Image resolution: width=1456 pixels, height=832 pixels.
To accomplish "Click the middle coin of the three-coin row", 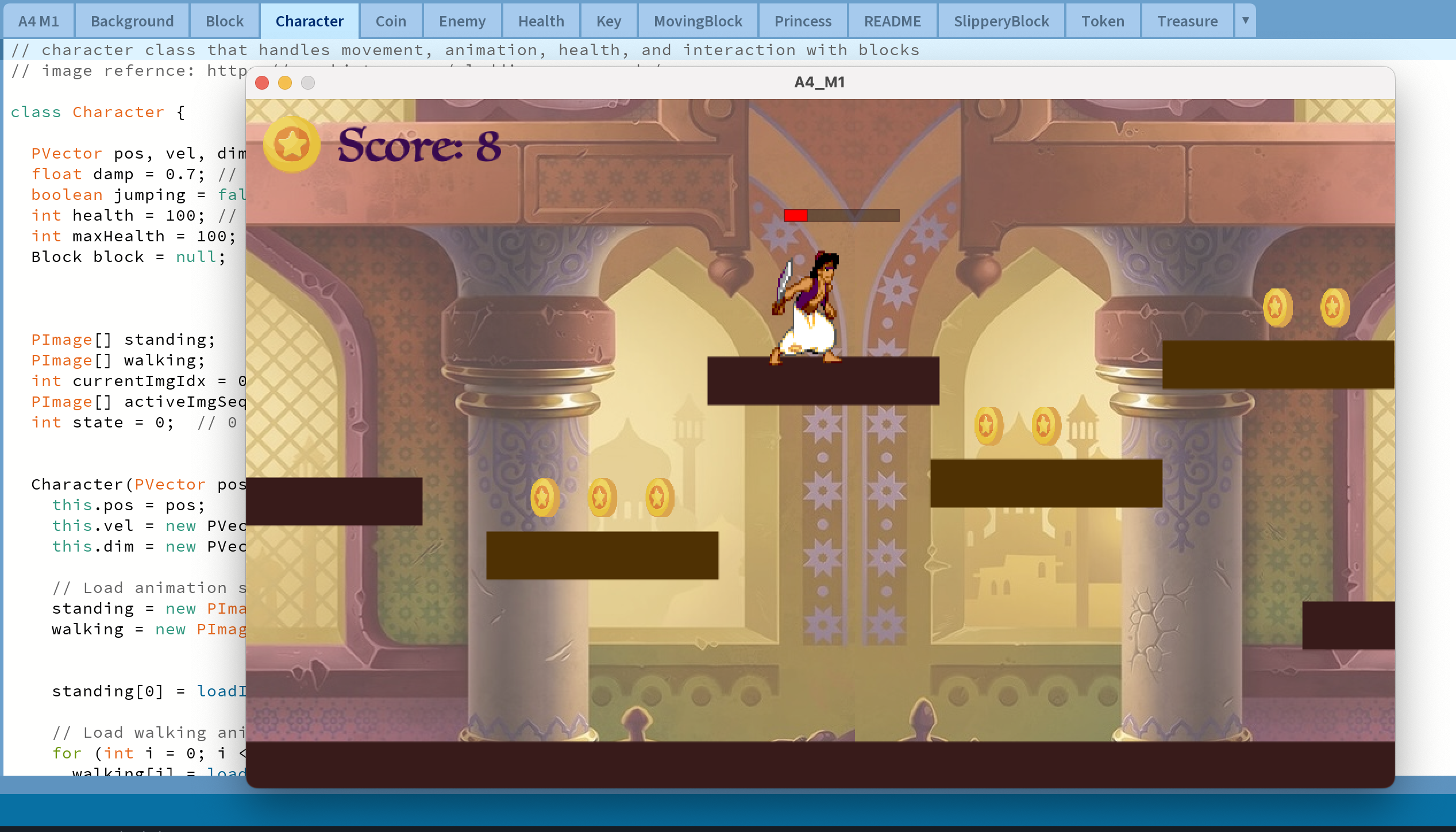I will point(603,498).
